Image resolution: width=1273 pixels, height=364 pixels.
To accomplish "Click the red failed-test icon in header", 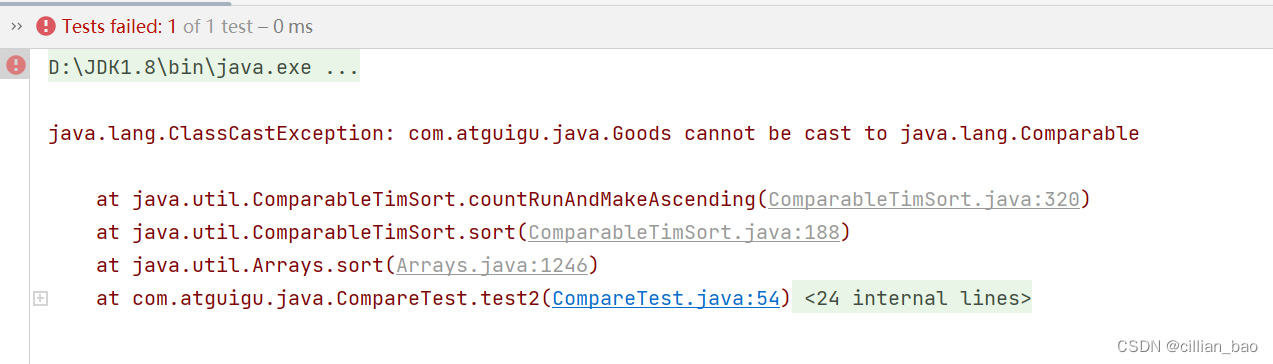I will click(x=46, y=26).
